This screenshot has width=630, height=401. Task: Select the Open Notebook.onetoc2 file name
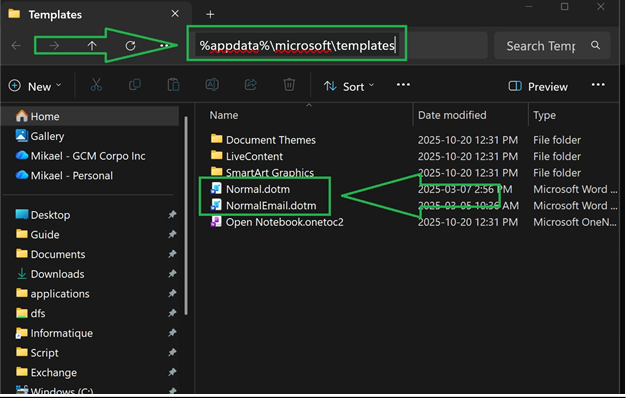pos(284,222)
